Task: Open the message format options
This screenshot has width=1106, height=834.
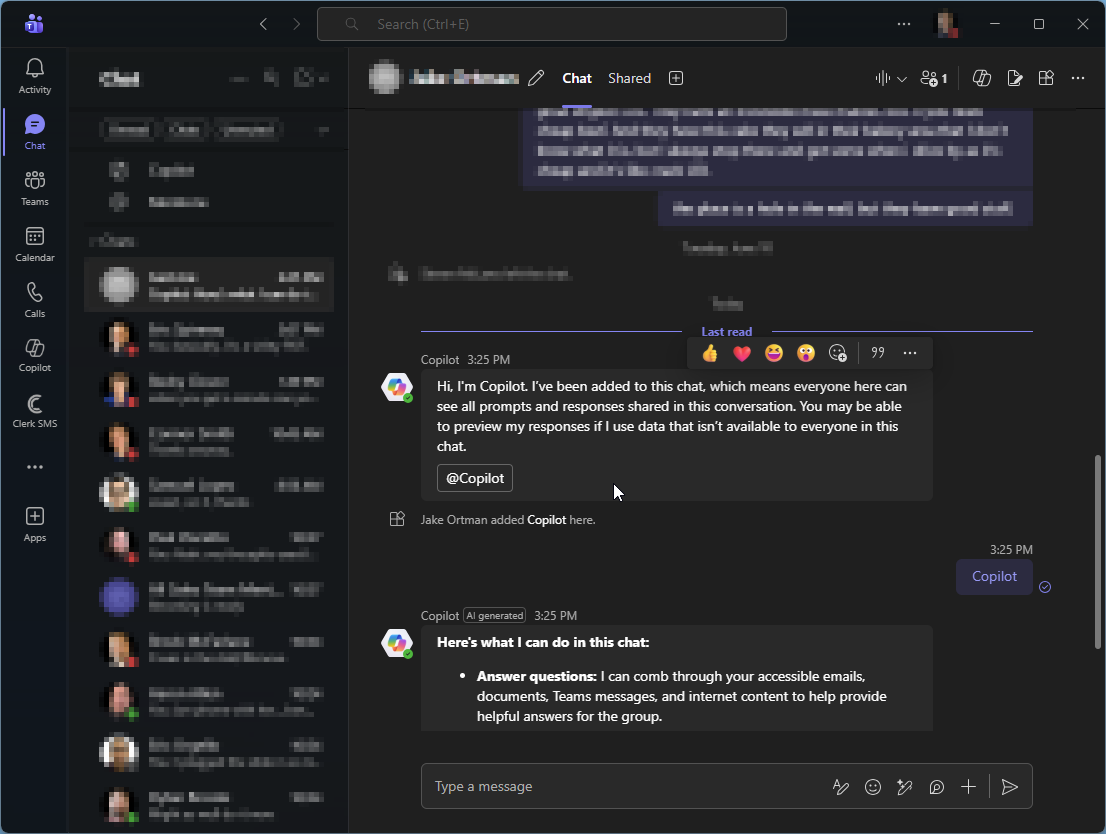Action: tap(840, 787)
